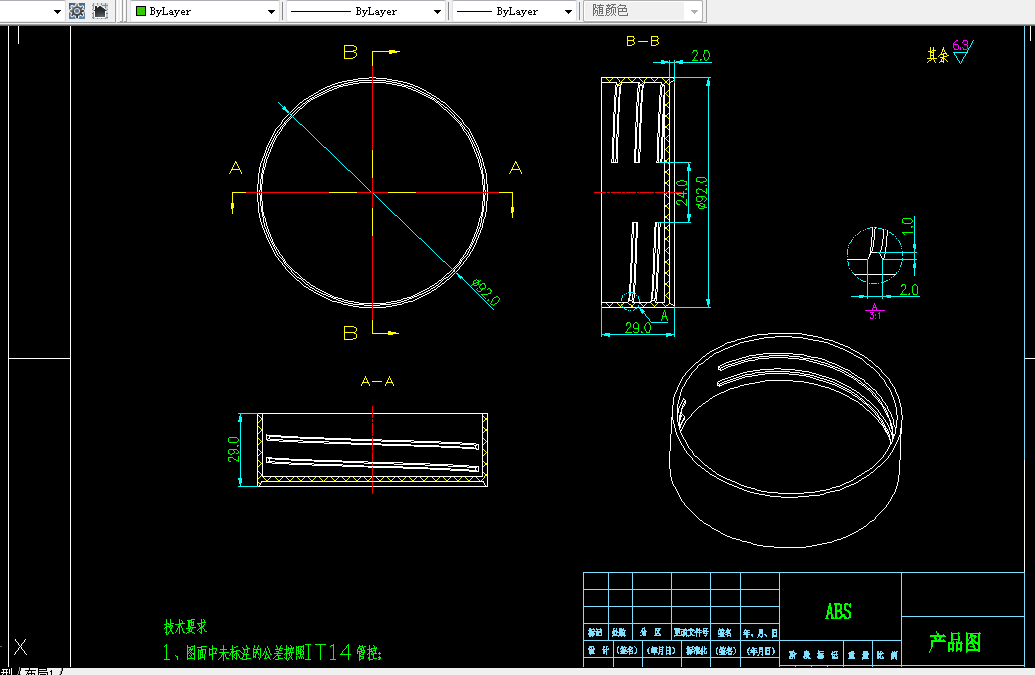The height and width of the screenshot is (675, 1035).
Task: Select the 24.0 dimension in B-B view
Action: pos(682,193)
